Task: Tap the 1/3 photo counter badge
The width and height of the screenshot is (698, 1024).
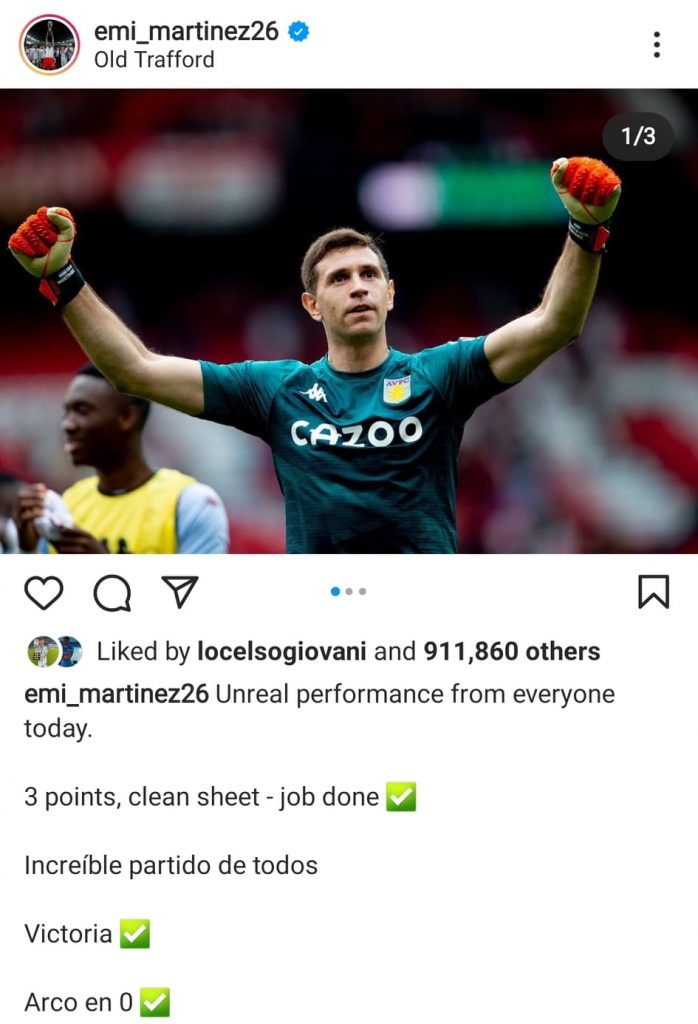Action: [638, 136]
